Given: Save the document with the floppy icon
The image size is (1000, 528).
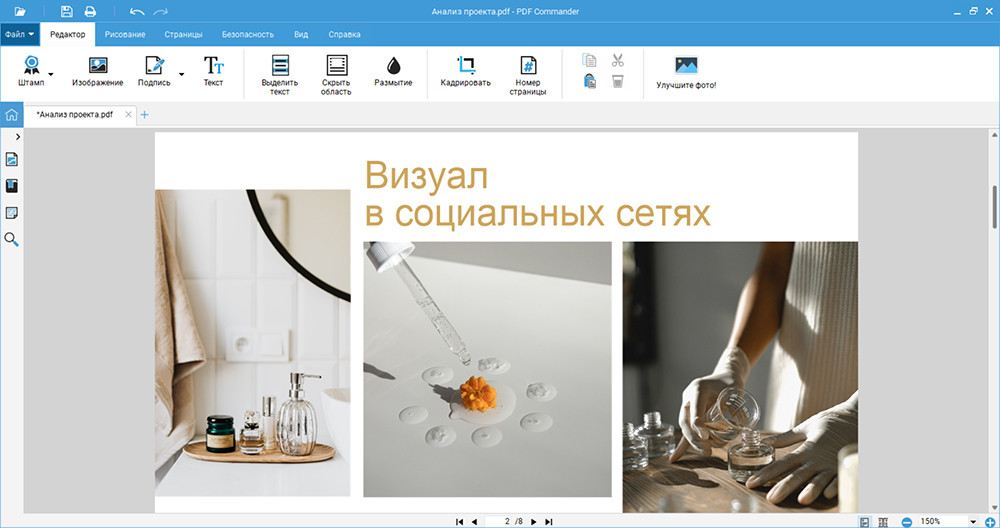Looking at the screenshot, I should [66, 11].
